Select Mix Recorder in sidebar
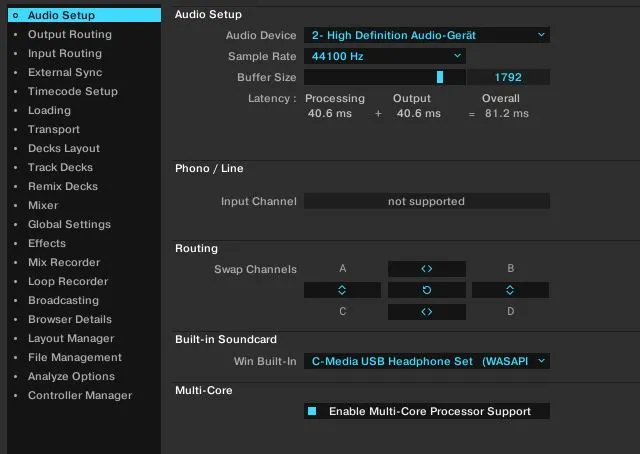640x454 pixels. point(64,262)
